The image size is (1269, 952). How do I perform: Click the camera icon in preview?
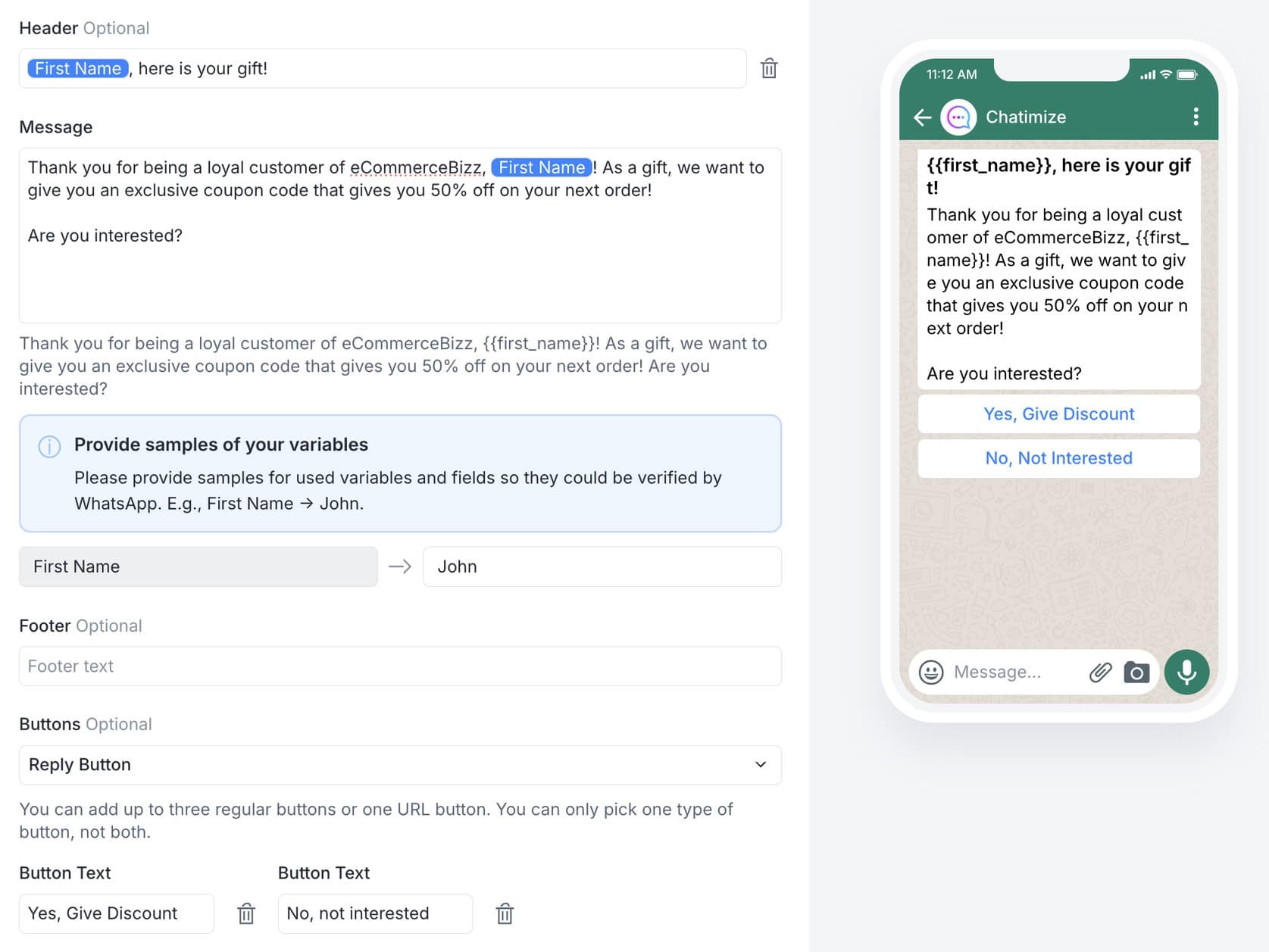1136,672
